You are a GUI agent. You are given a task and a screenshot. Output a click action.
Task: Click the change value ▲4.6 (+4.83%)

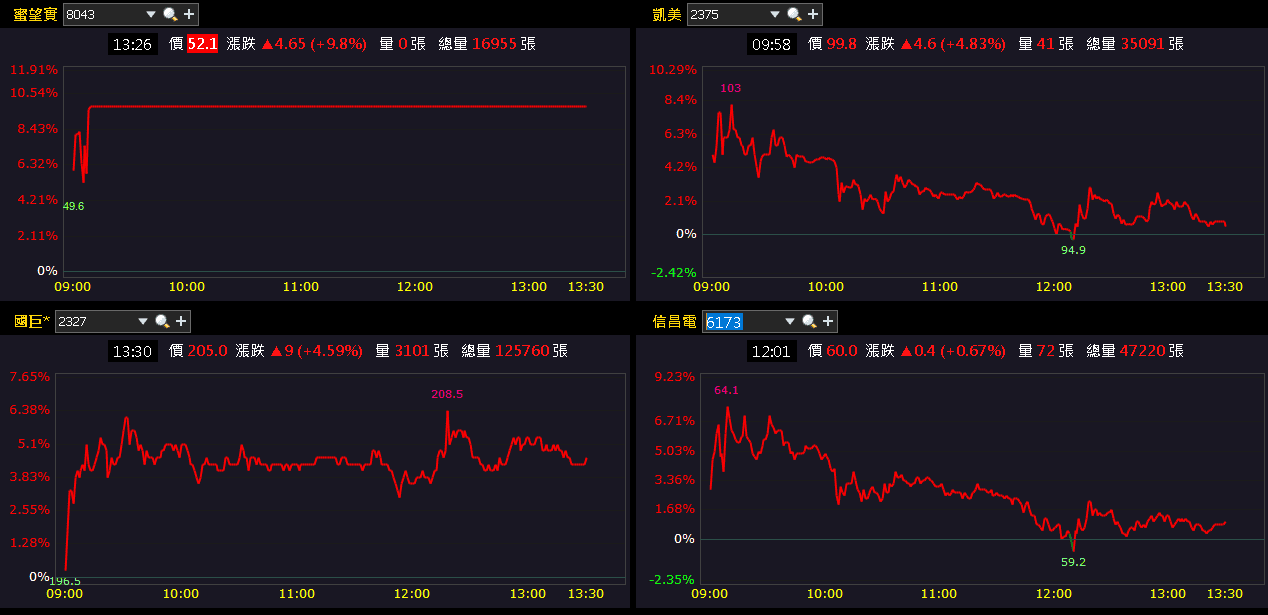953,44
